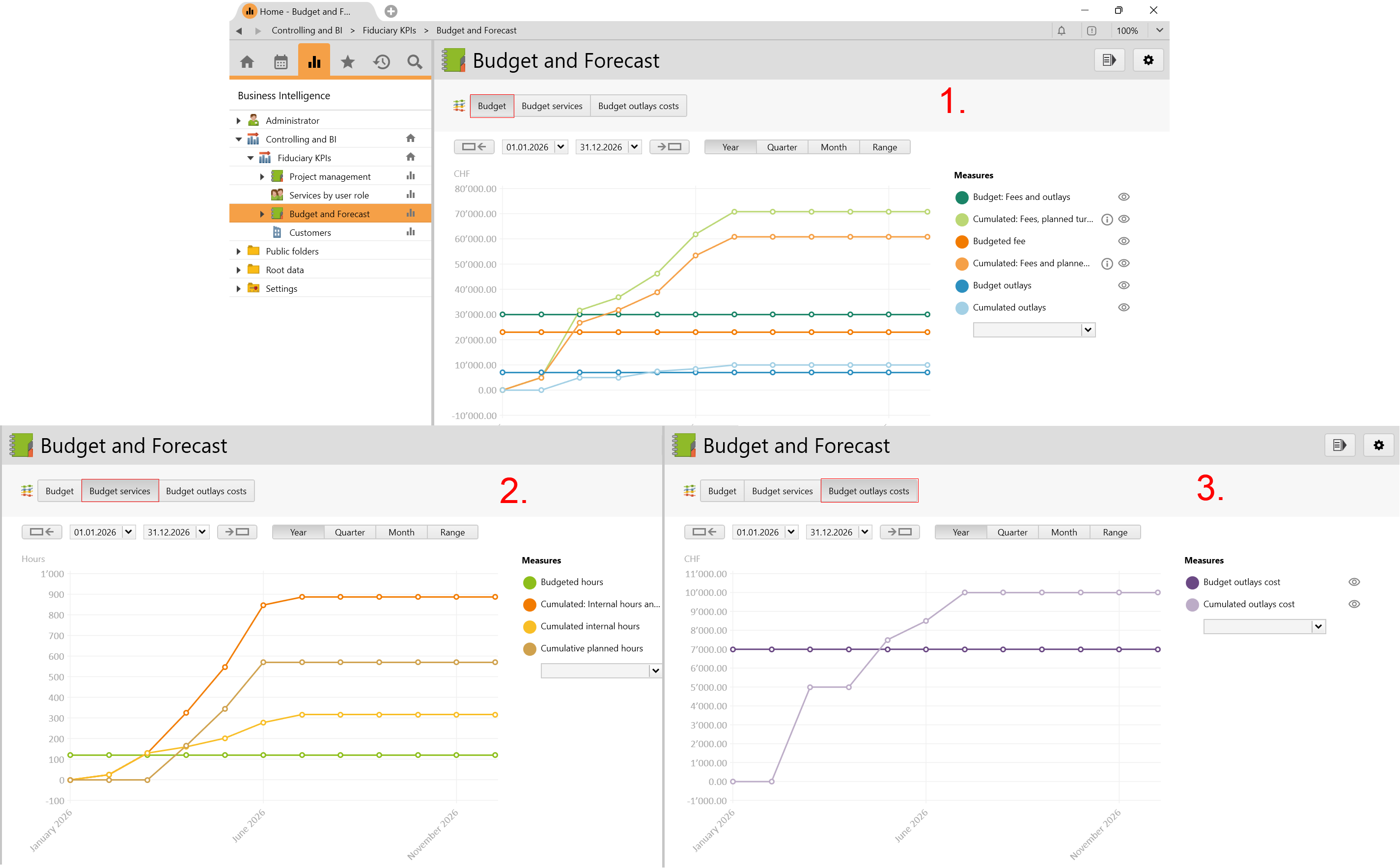Expand the Administrator tree node
This screenshot has width=1400, height=868.
click(239, 120)
